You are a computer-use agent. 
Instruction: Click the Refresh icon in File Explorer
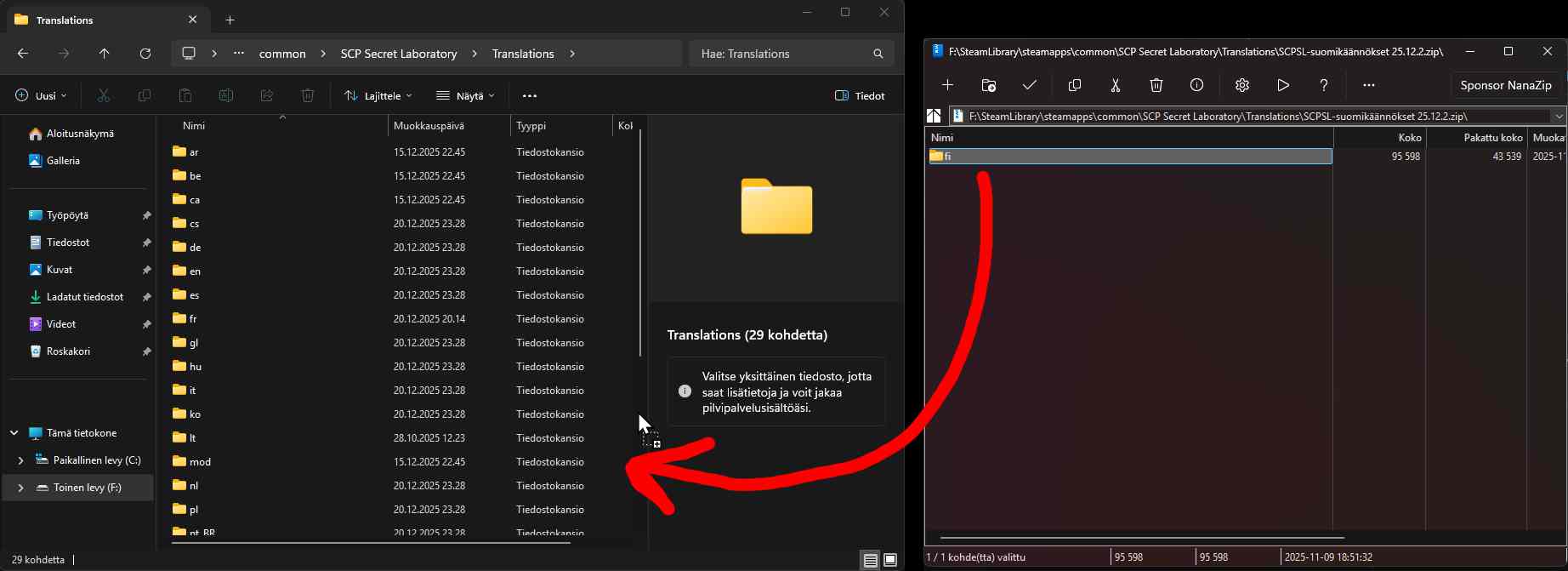point(145,54)
